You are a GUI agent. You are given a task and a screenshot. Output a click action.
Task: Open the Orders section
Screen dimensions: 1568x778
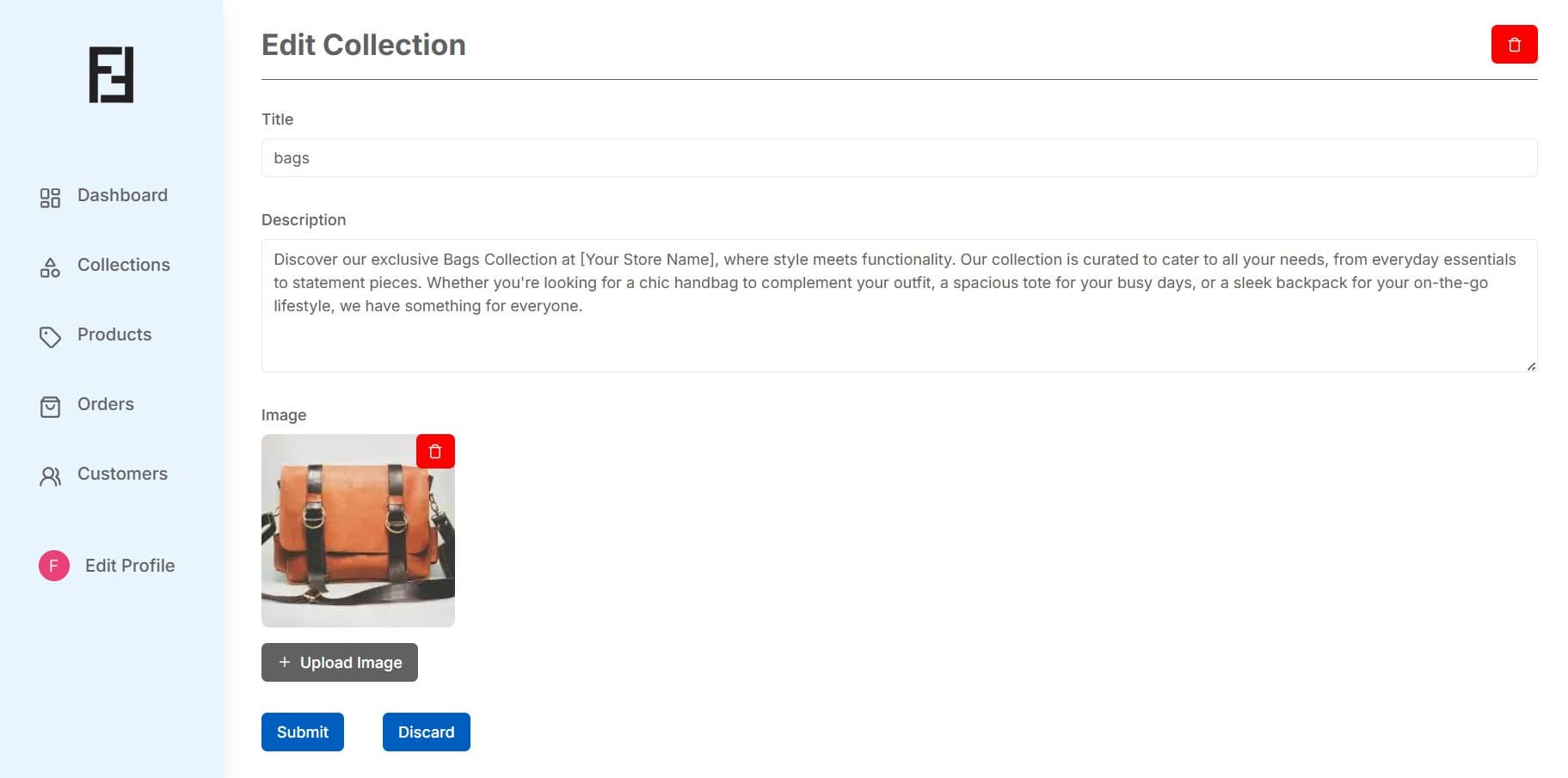pyautogui.click(x=106, y=404)
